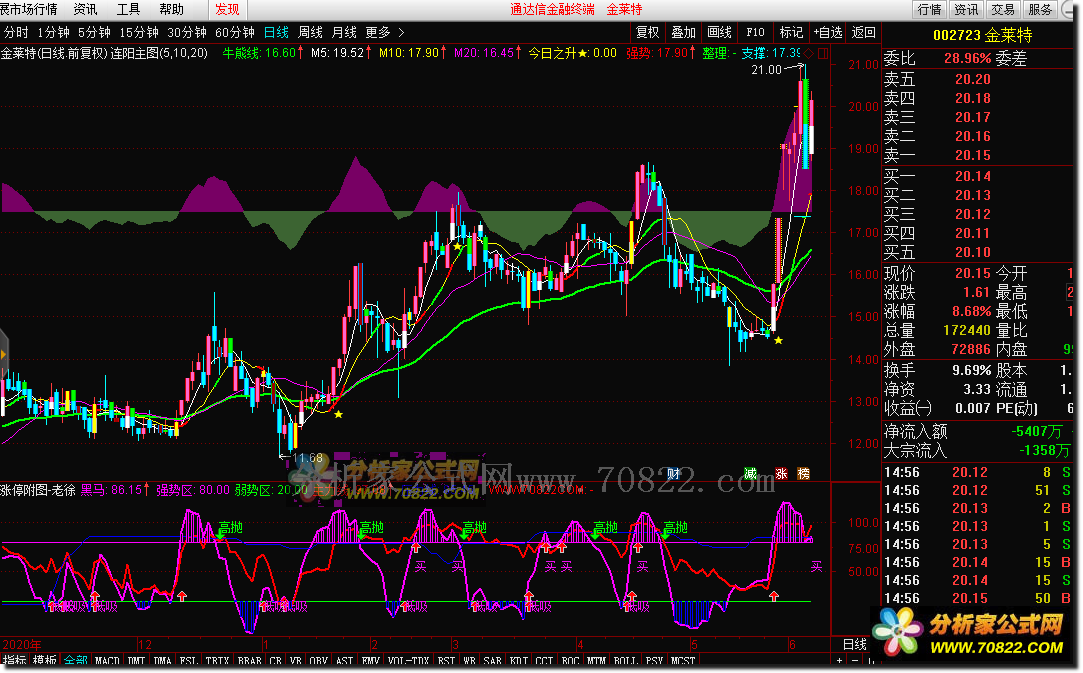The width and height of the screenshot is (1083, 673).
Task: Switch sub-chart to DMA indicator
Action: click(x=162, y=661)
